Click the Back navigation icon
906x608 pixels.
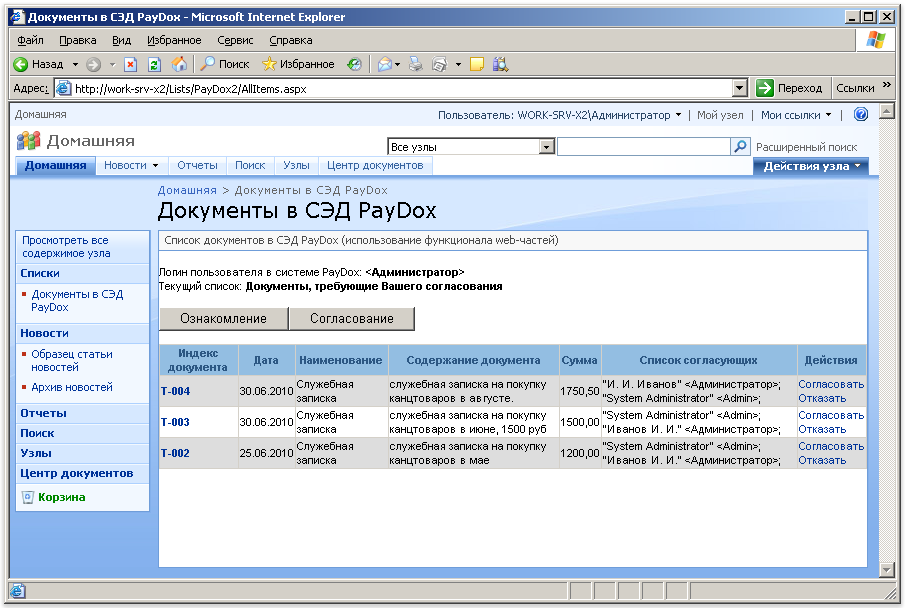(x=21, y=63)
